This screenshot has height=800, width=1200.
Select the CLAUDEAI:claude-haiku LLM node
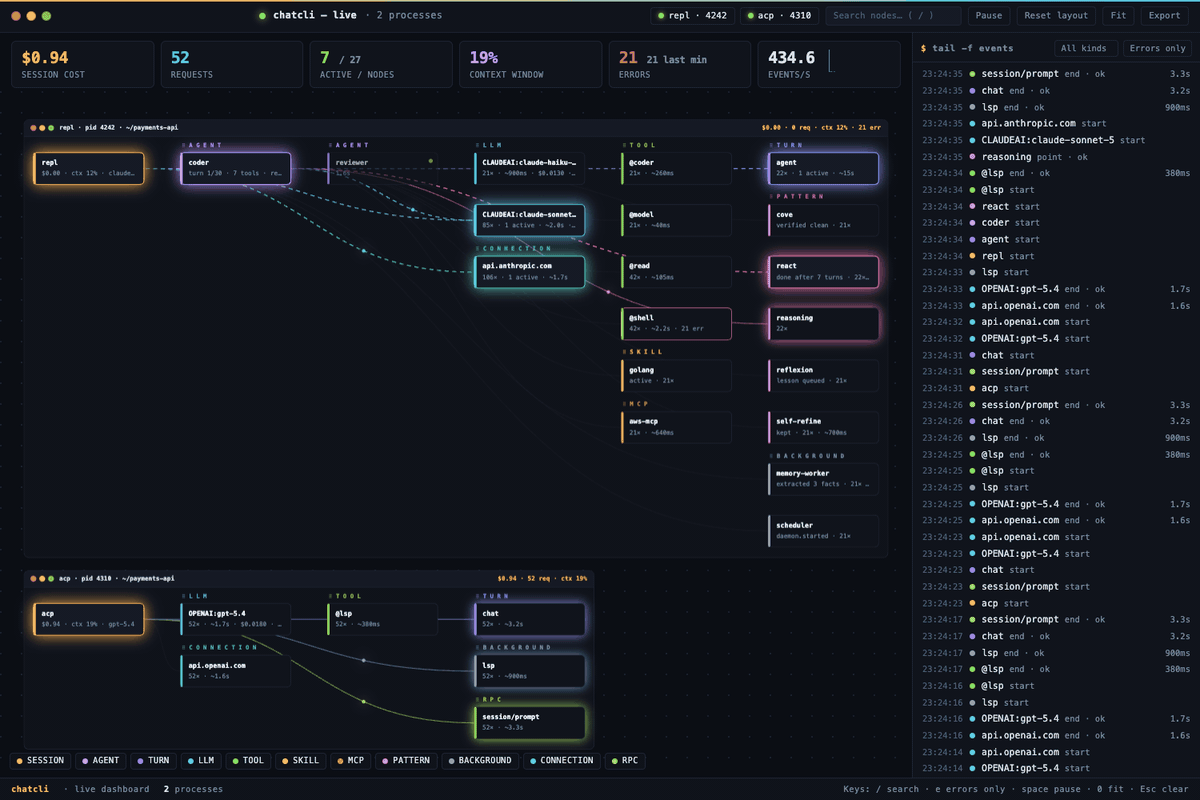[x=529, y=168]
